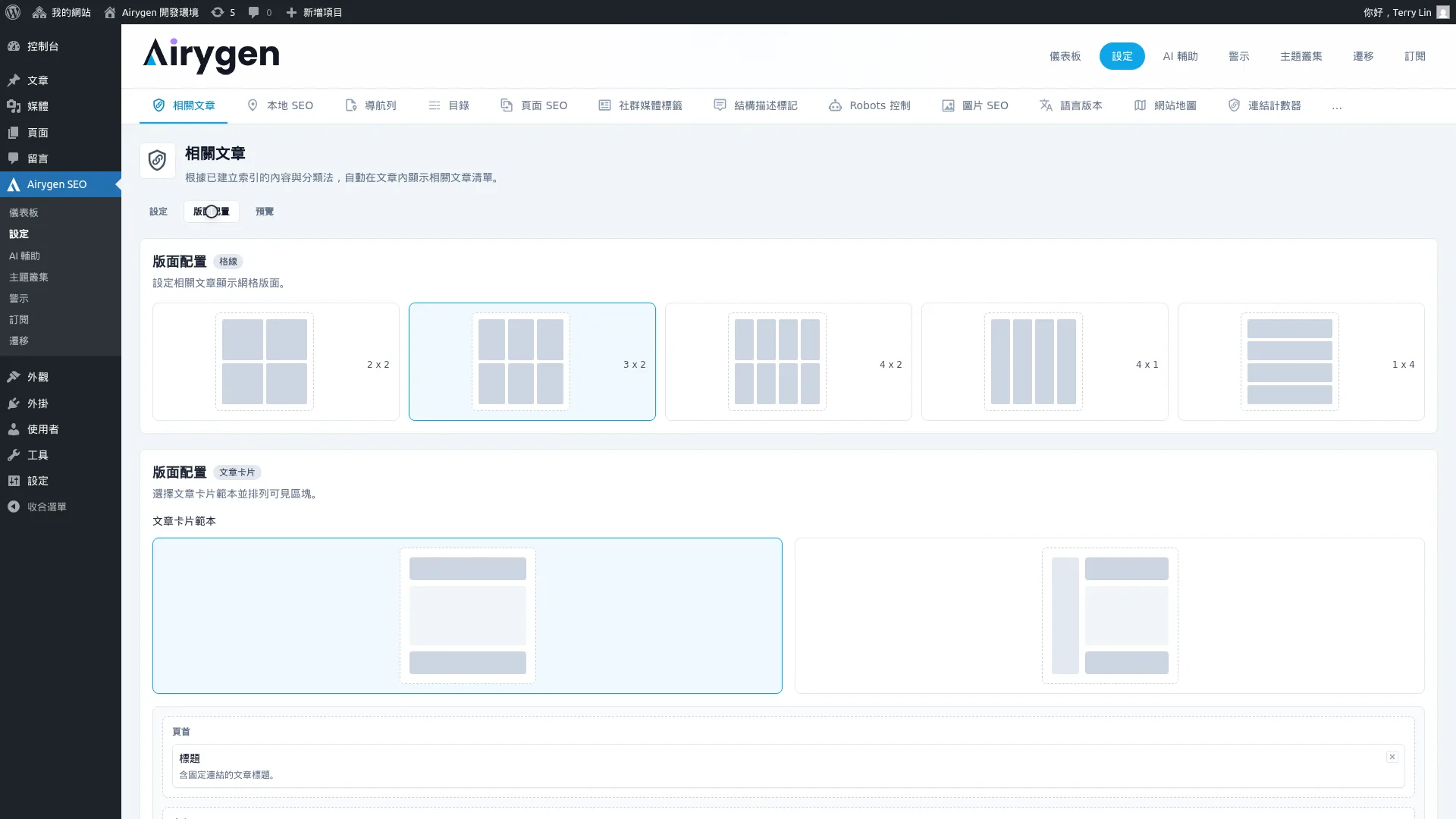Click the Airygen logo
Viewport: 1456px width, 819px height.
(x=211, y=56)
